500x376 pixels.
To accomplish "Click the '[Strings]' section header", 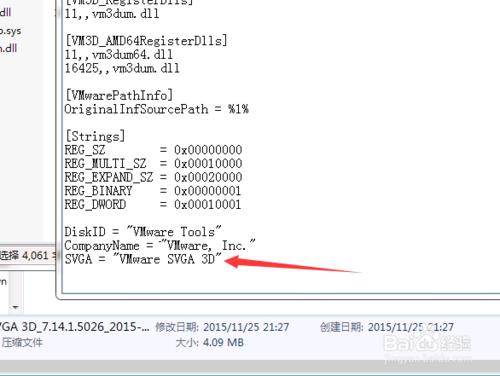I will [95, 136].
